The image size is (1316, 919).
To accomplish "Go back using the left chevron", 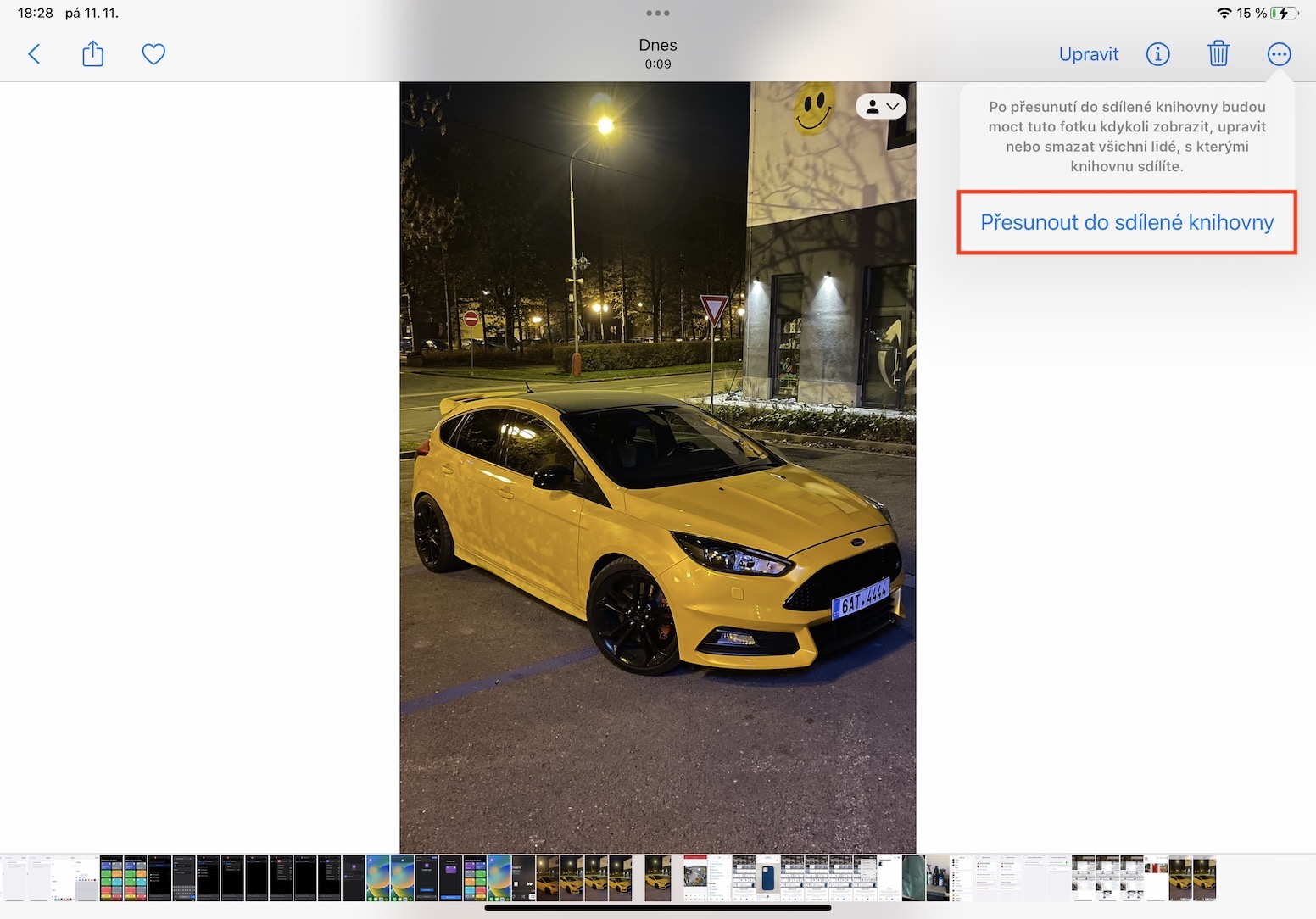I will click(34, 55).
